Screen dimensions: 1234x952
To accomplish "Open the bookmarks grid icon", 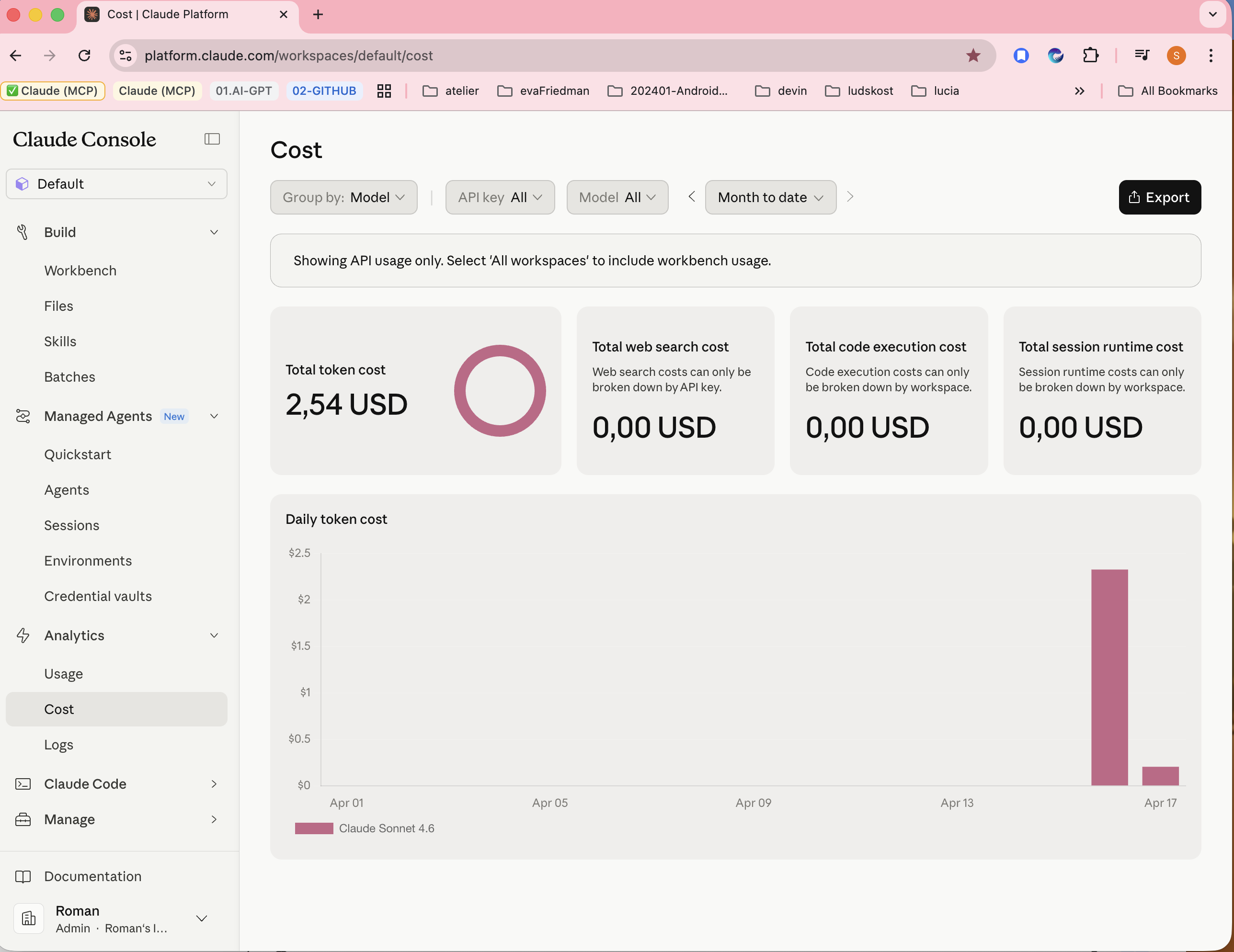I will 384,91.
